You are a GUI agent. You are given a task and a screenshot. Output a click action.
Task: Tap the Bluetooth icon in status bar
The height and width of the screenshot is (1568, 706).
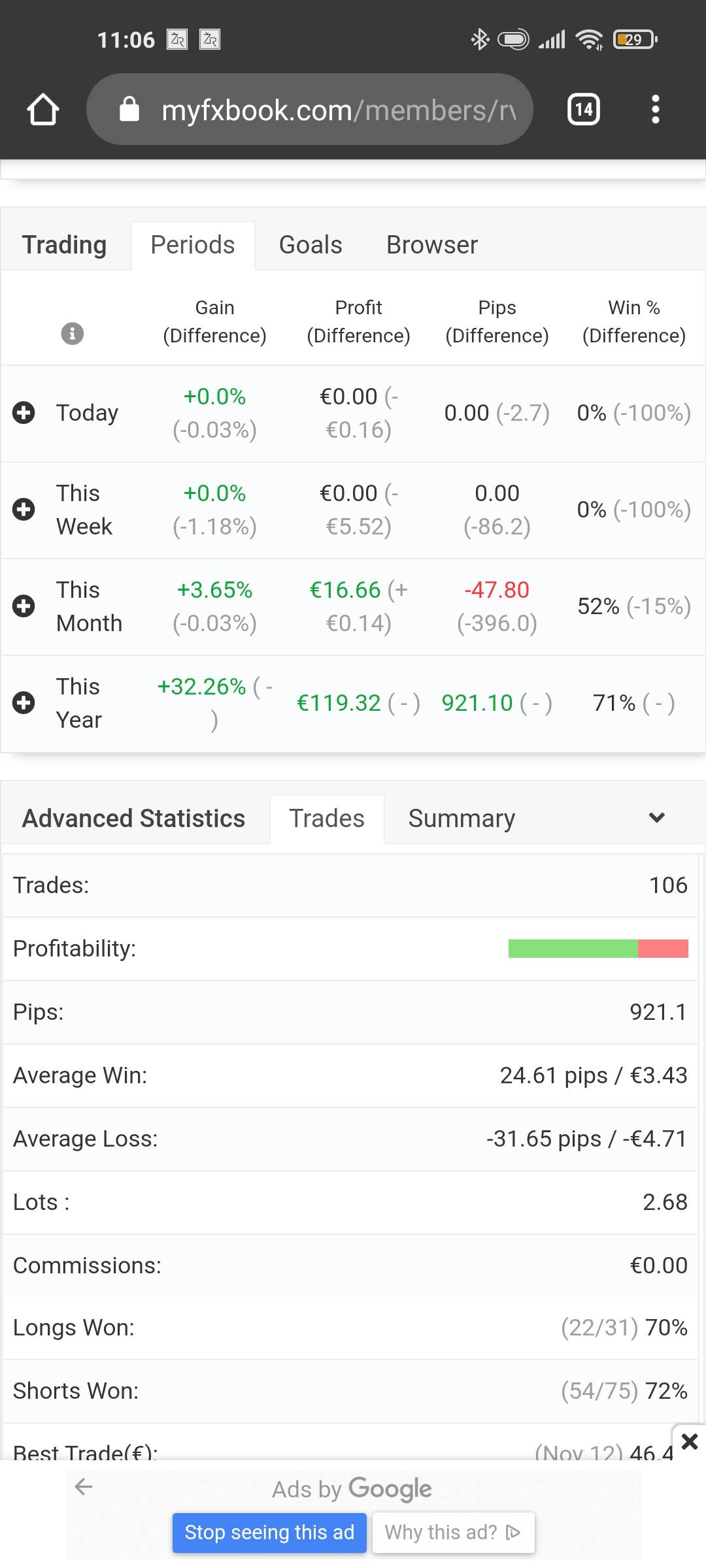(480, 40)
